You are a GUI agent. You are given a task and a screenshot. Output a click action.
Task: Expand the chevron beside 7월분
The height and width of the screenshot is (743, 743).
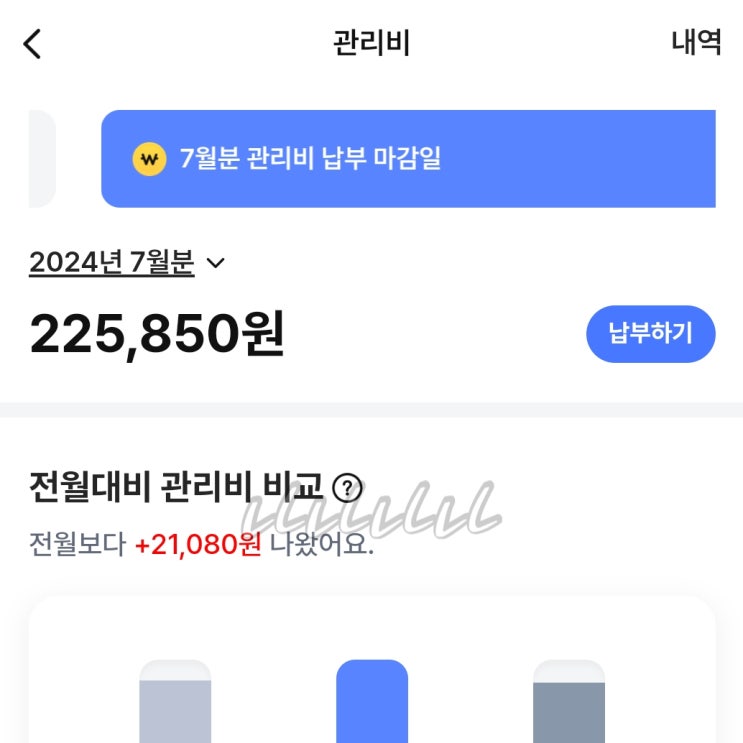pyautogui.click(x=215, y=264)
